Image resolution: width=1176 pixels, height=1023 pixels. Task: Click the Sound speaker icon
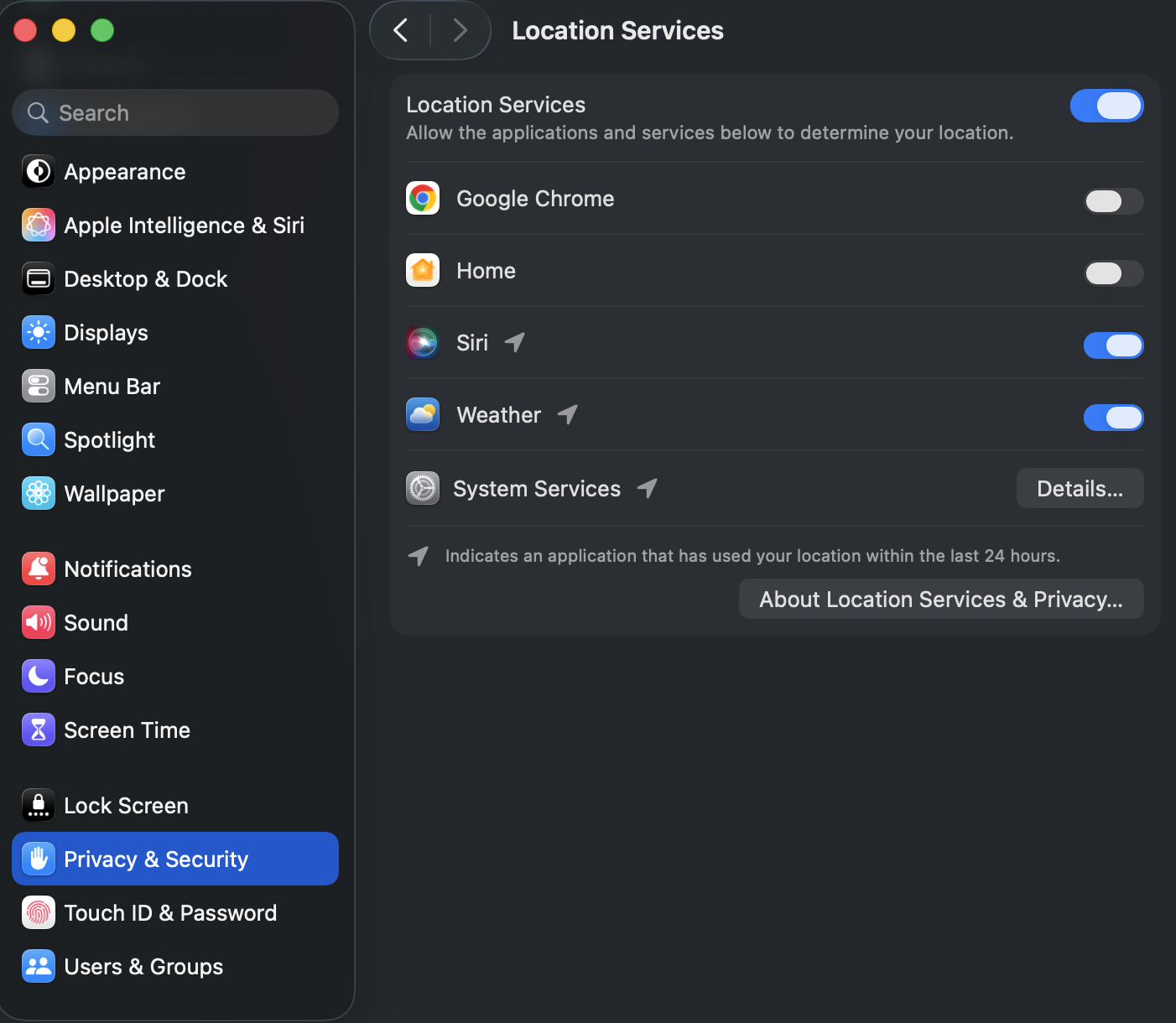pos(39,623)
